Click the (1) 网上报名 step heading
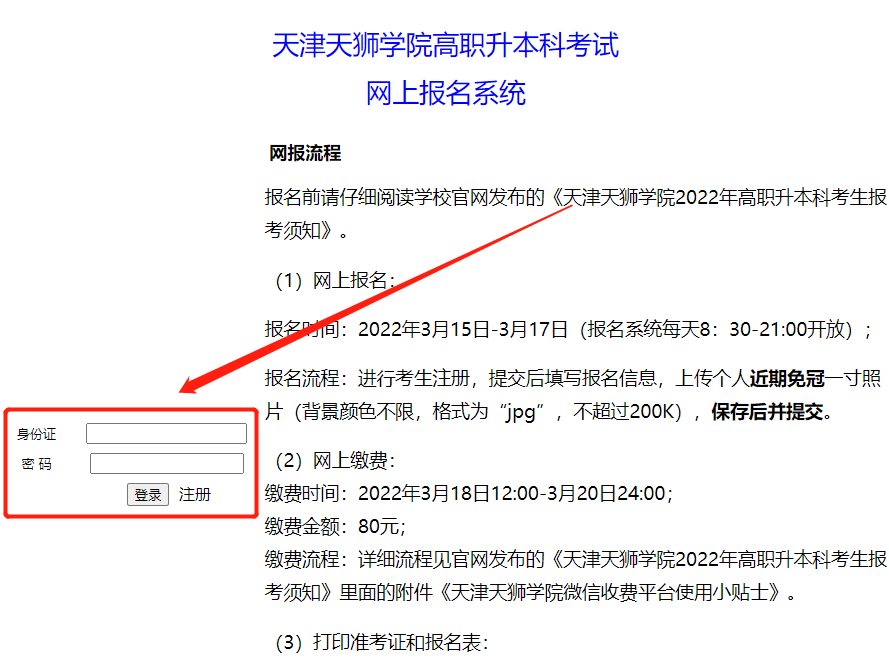This screenshot has width=889, height=659. pyautogui.click(x=336, y=280)
